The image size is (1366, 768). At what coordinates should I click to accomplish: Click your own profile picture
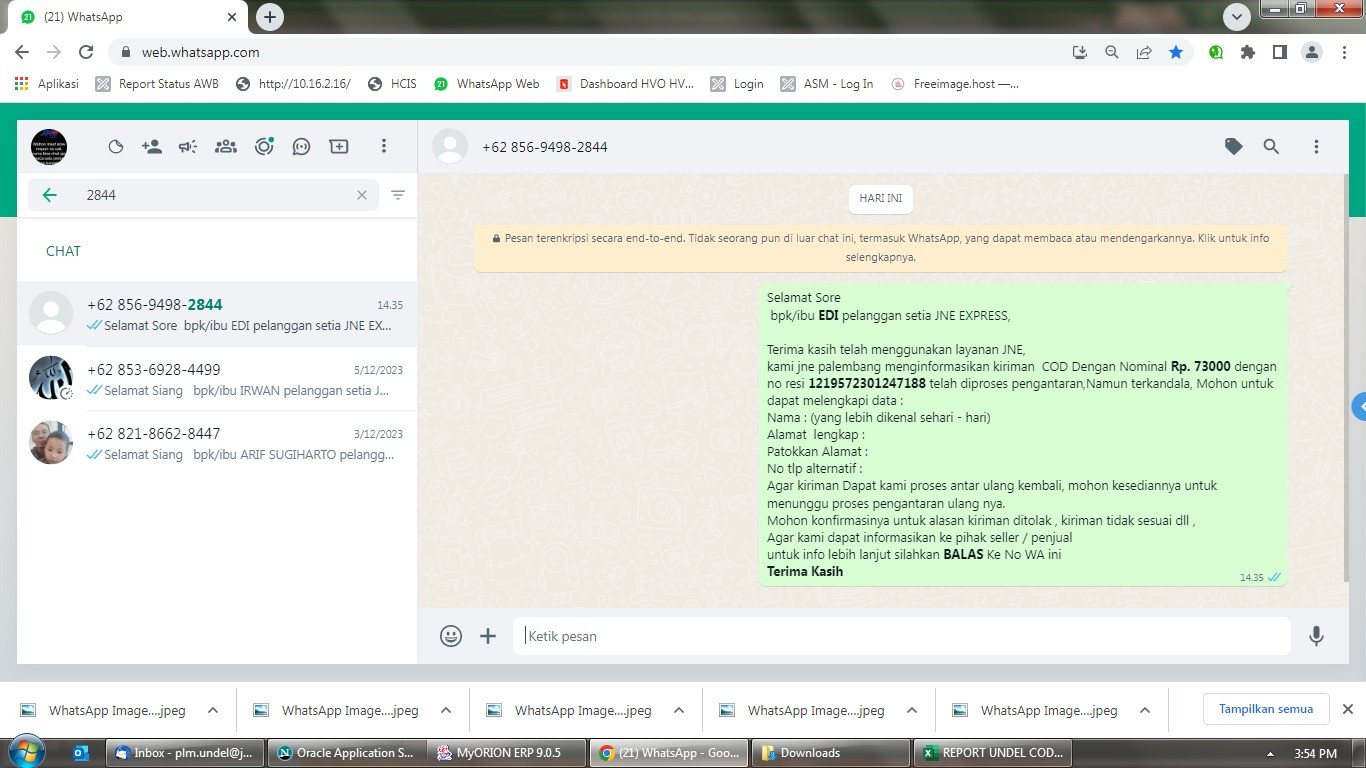click(49, 147)
